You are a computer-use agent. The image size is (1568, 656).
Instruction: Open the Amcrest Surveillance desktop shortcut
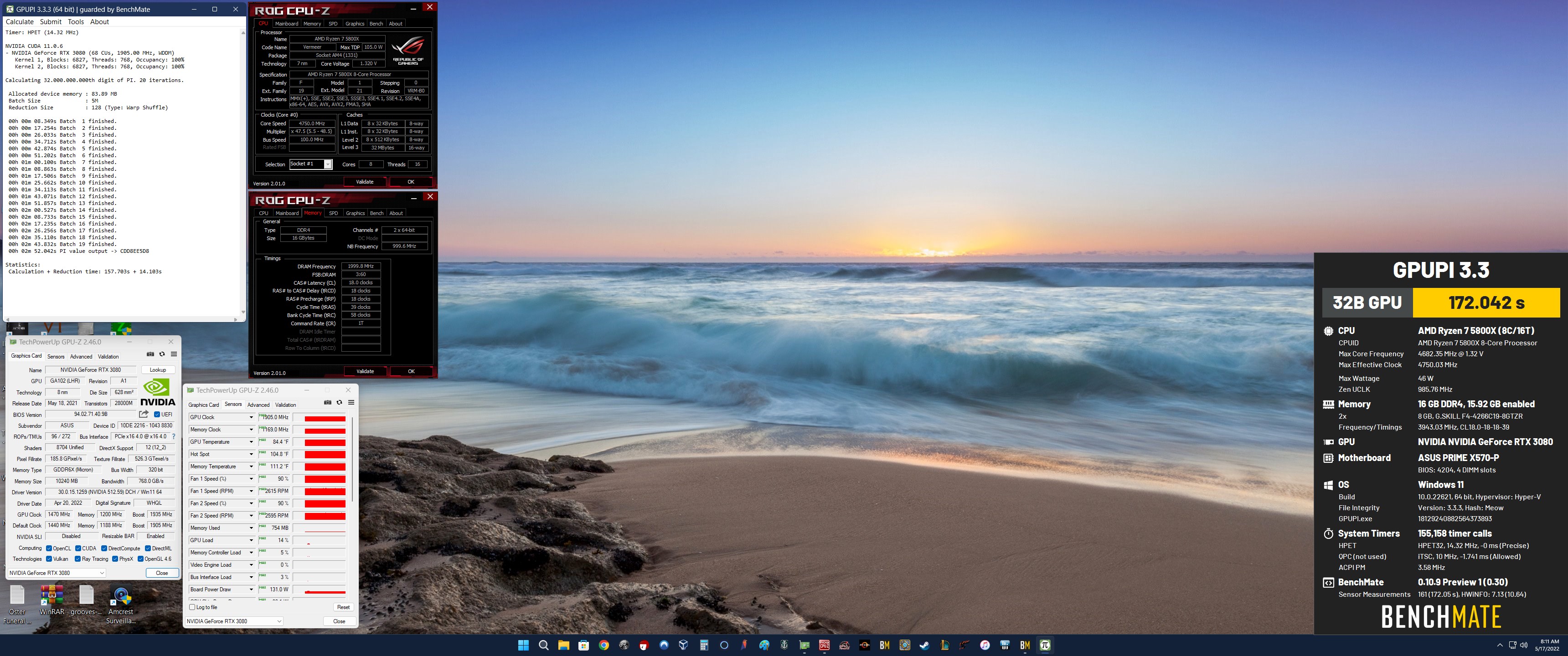pyautogui.click(x=121, y=605)
